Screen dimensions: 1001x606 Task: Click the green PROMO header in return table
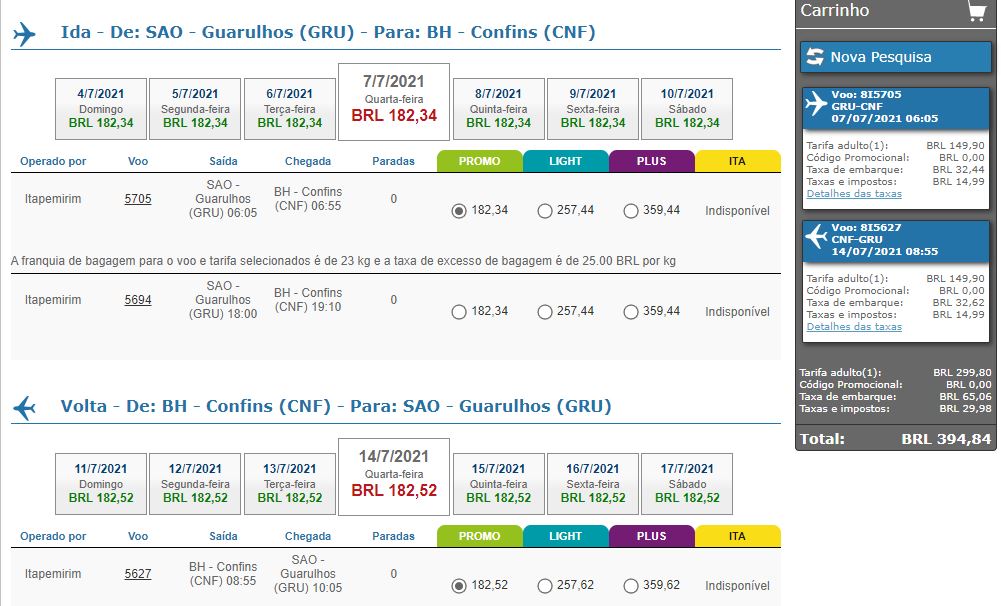coord(479,536)
